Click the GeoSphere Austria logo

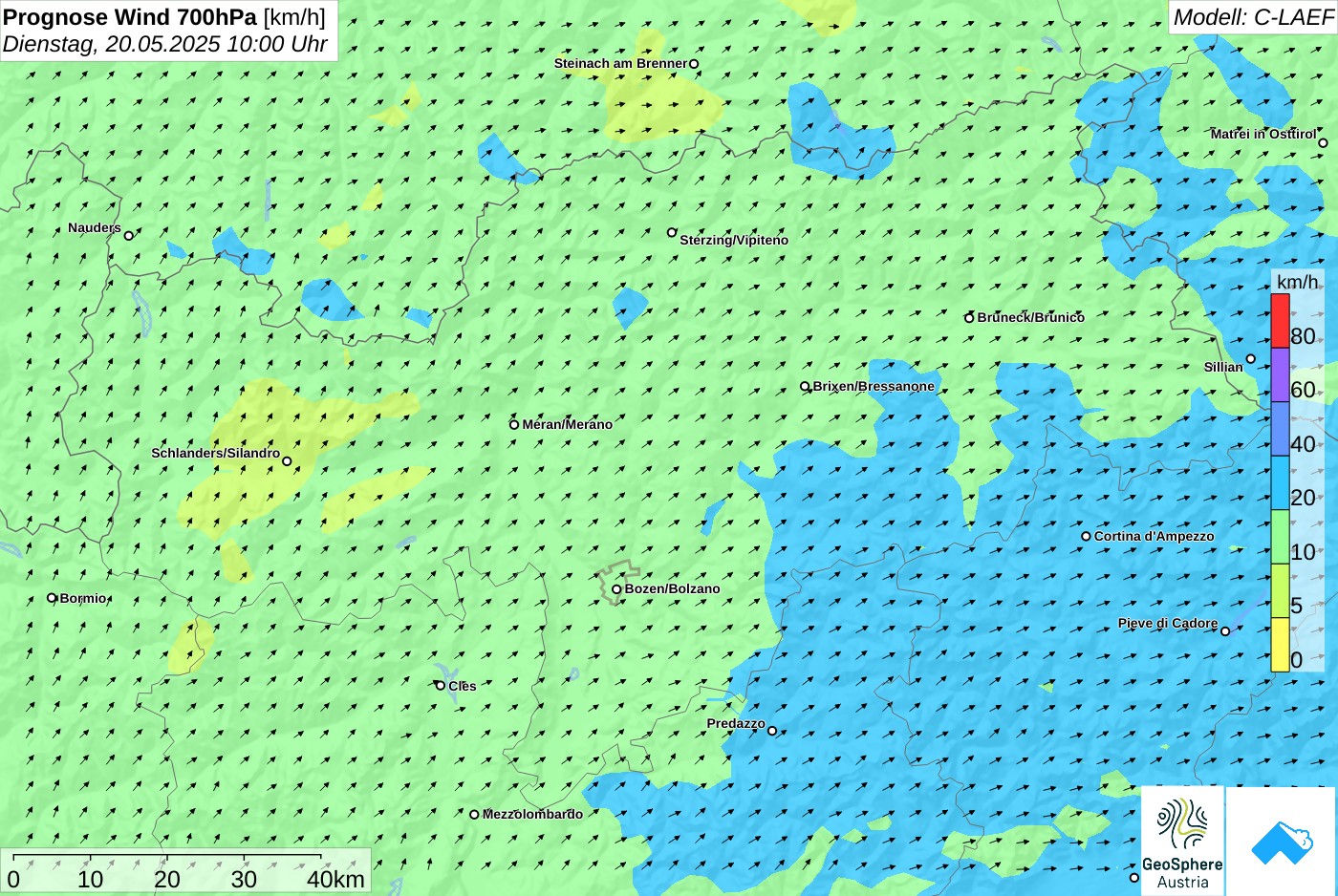pyautogui.click(x=1182, y=842)
